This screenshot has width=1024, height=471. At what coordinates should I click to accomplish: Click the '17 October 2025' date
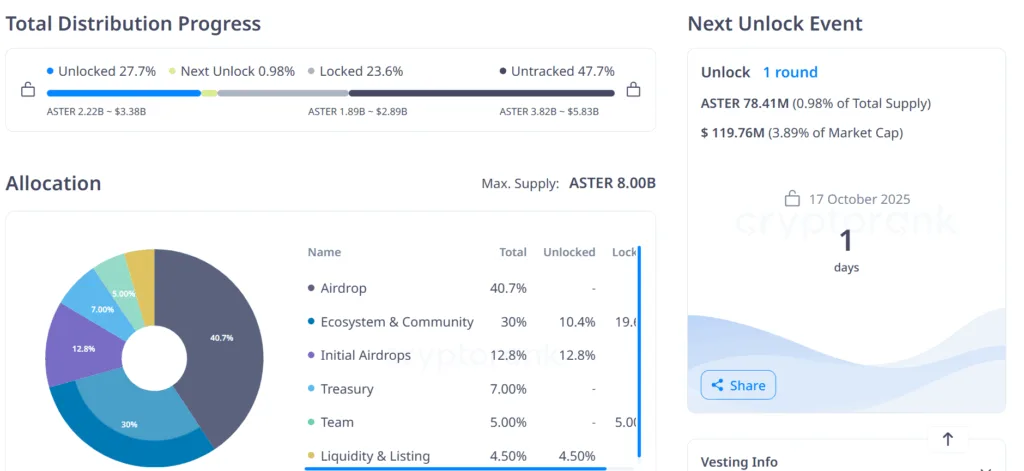click(859, 199)
